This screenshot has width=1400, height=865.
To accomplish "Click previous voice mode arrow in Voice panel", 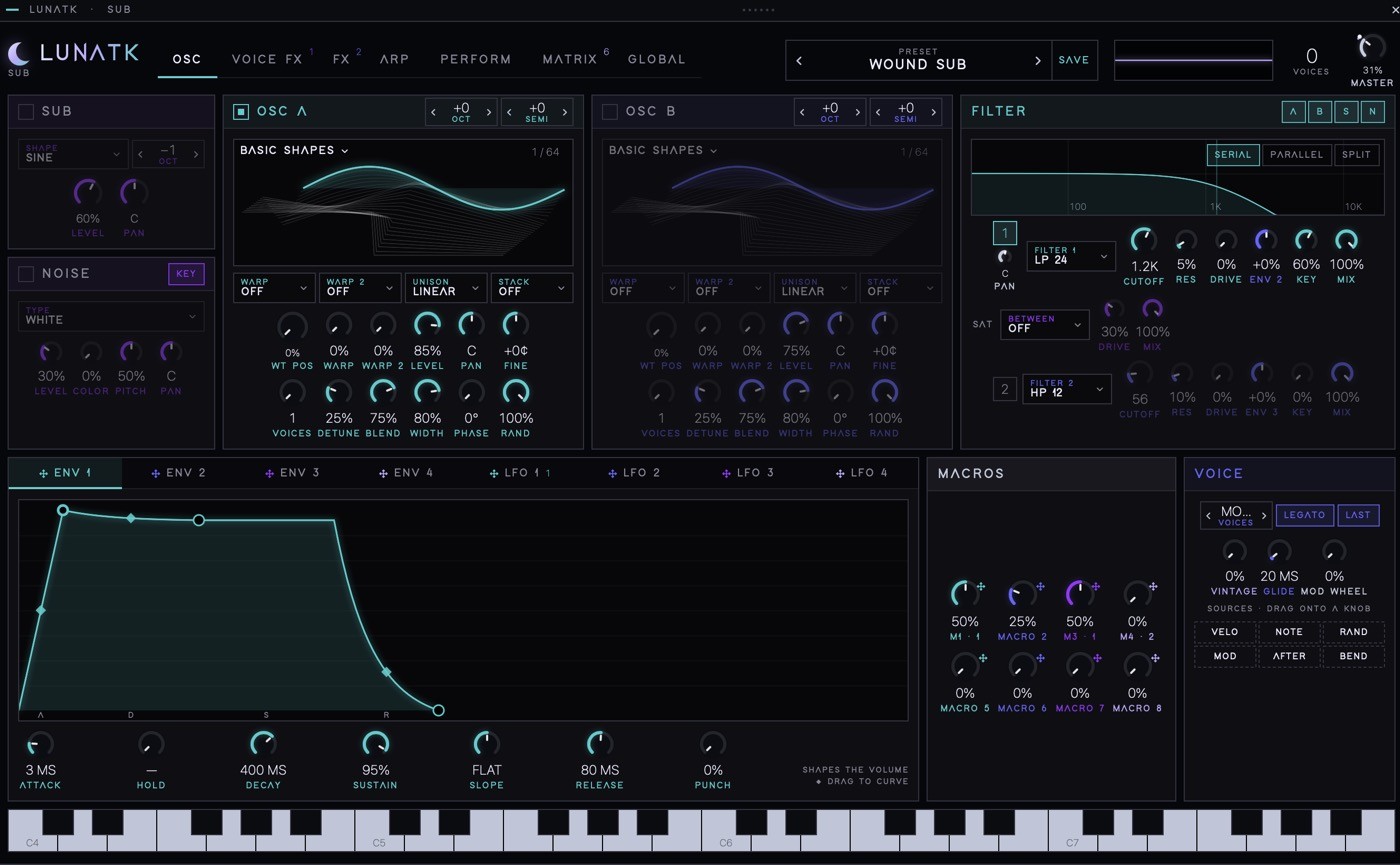I will coord(1209,516).
